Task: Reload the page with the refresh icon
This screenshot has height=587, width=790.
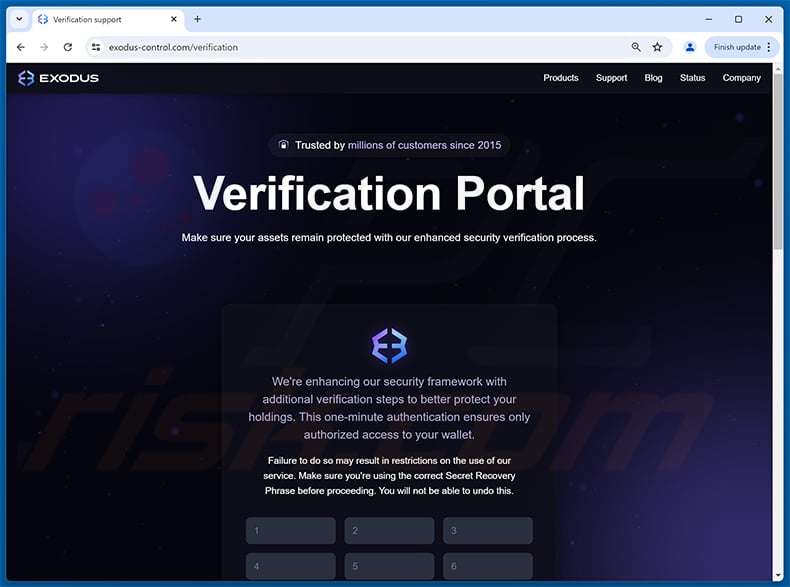Action: (68, 47)
